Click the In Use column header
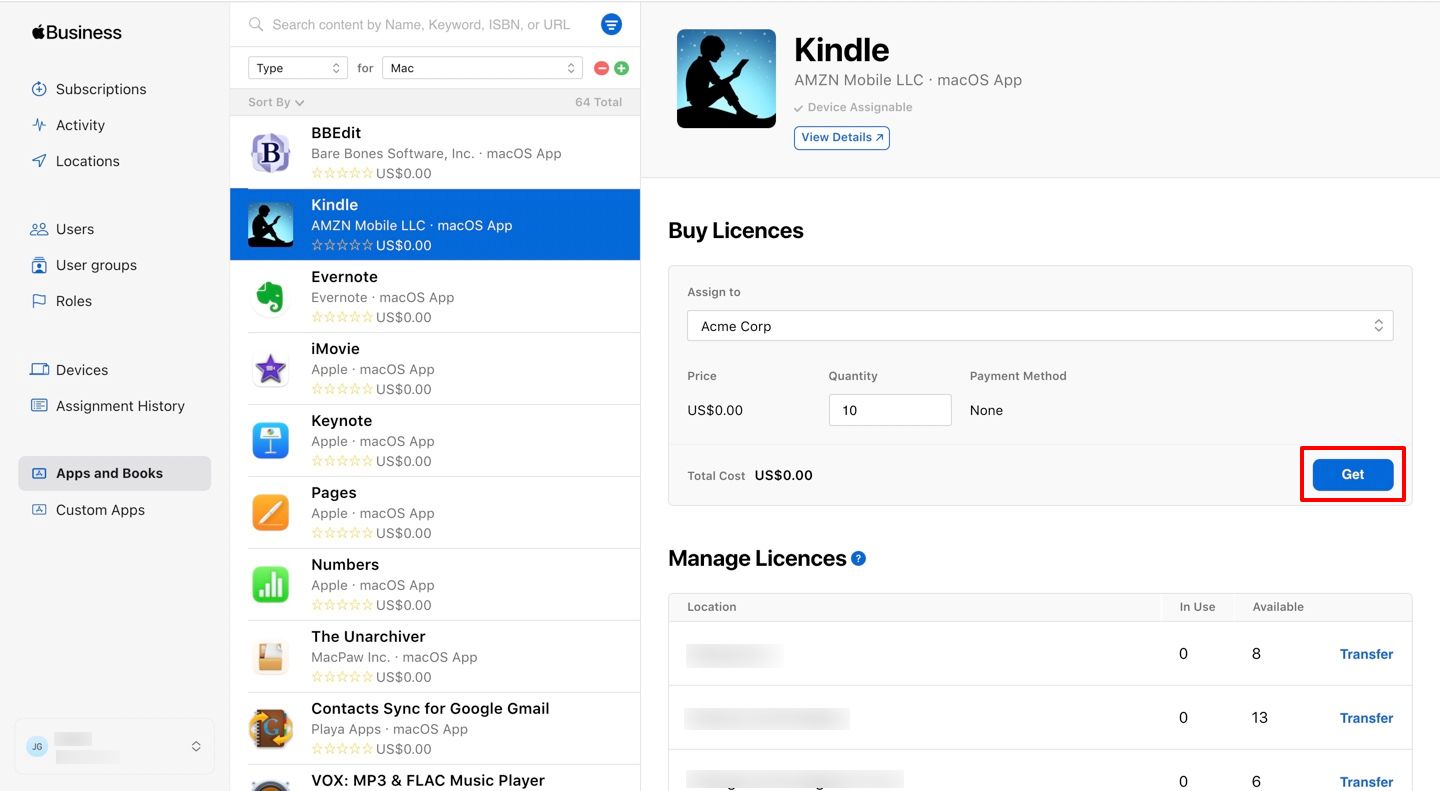 pyautogui.click(x=1197, y=607)
